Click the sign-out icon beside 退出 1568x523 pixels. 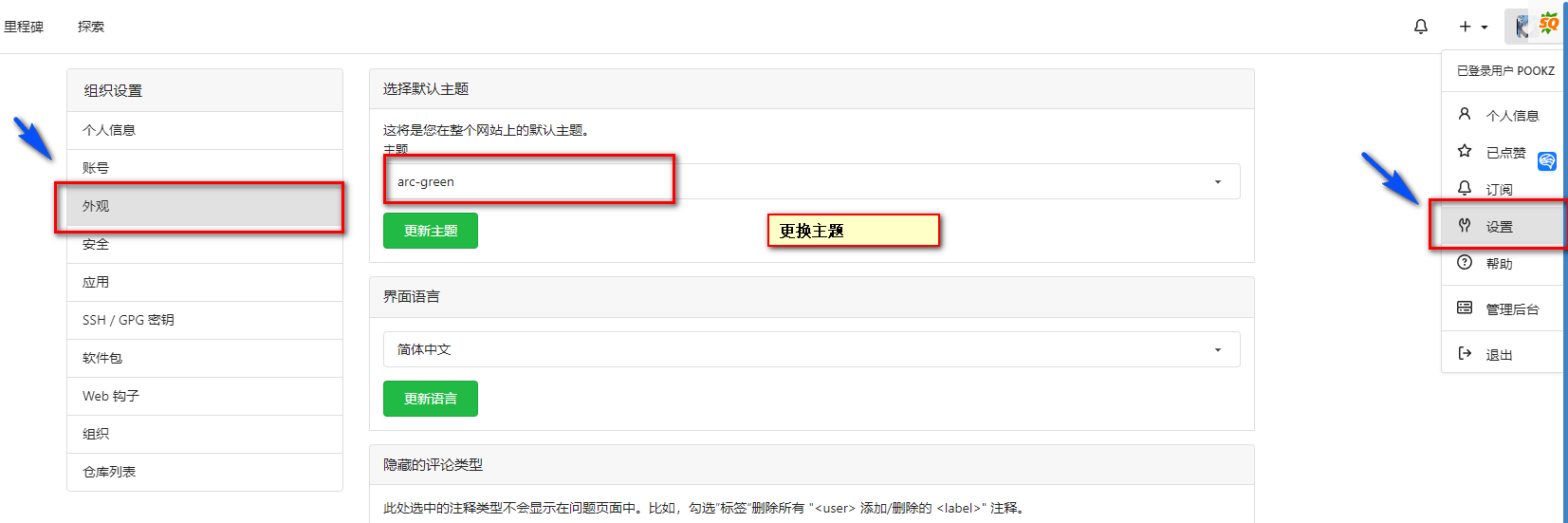(x=1465, y=354)
